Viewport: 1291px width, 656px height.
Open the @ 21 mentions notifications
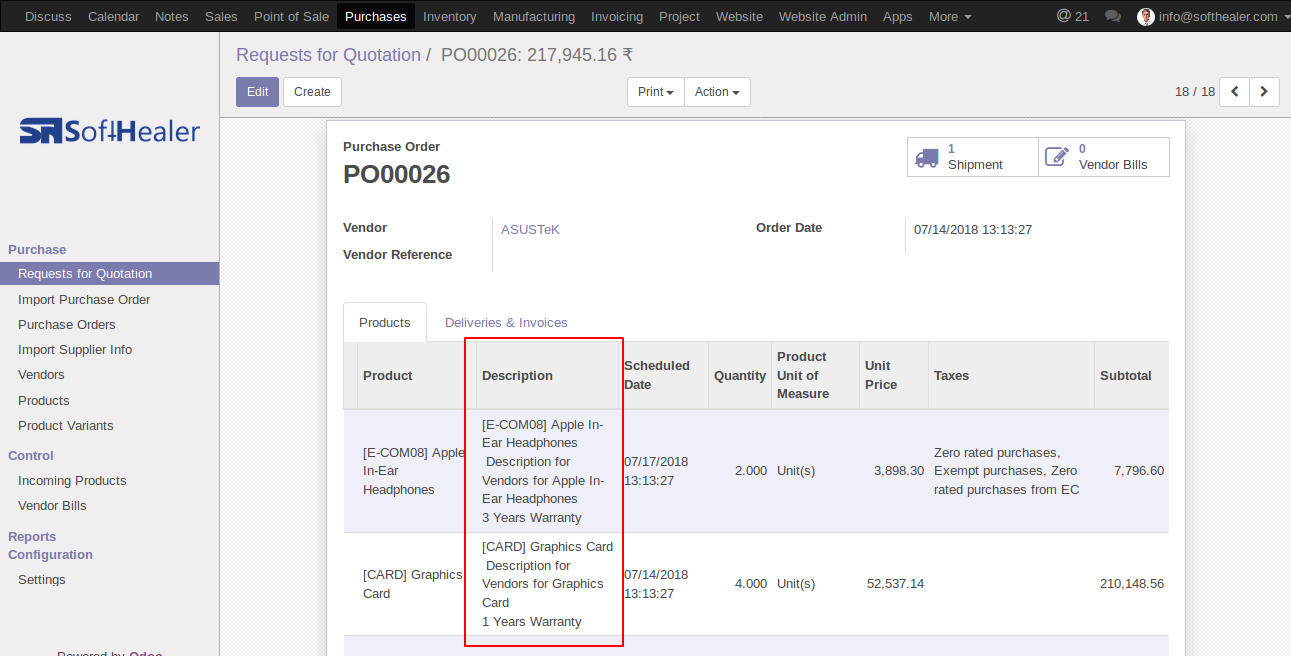coord(1073,17)
